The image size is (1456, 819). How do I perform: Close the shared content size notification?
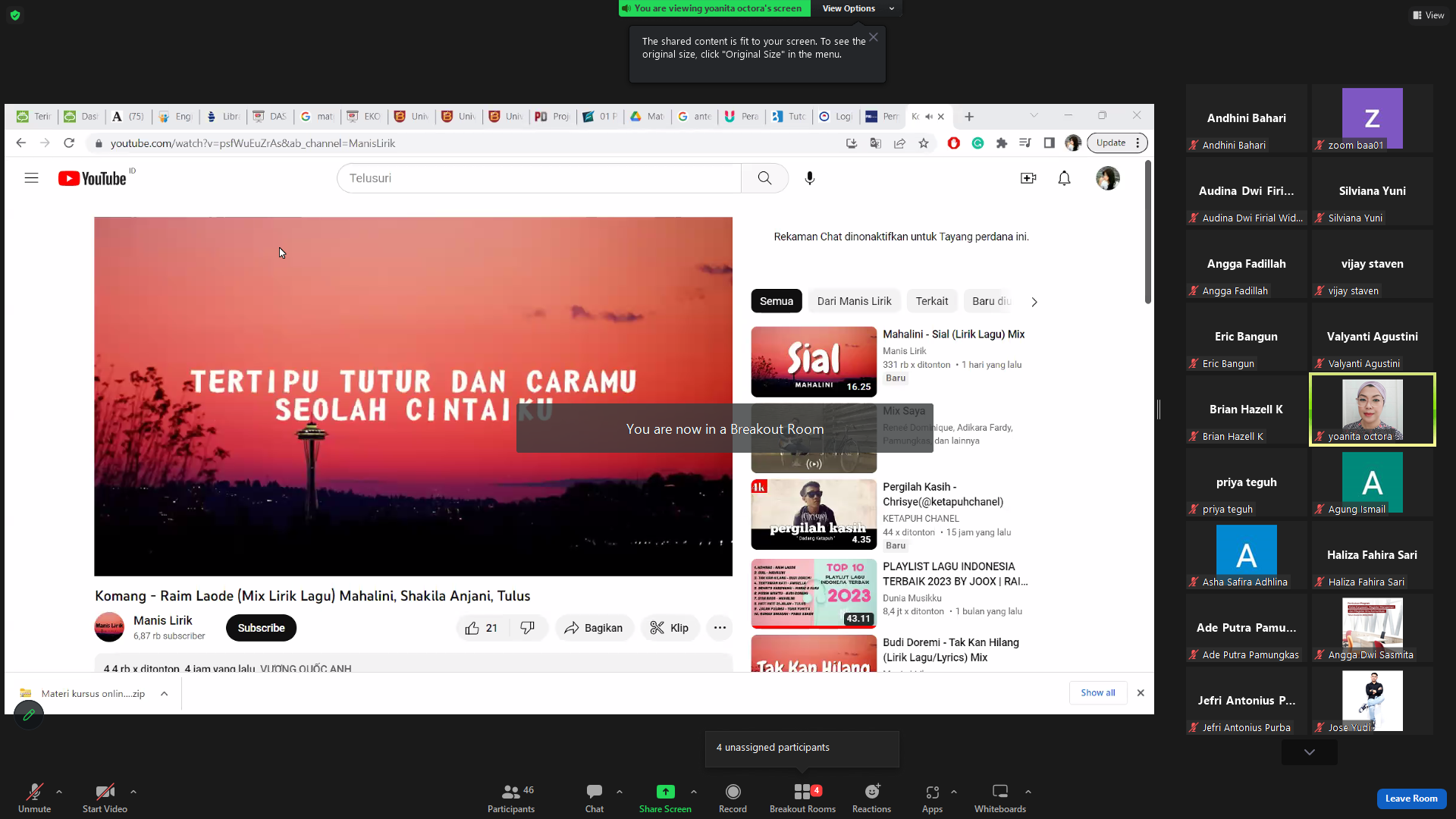click(874, 37)
